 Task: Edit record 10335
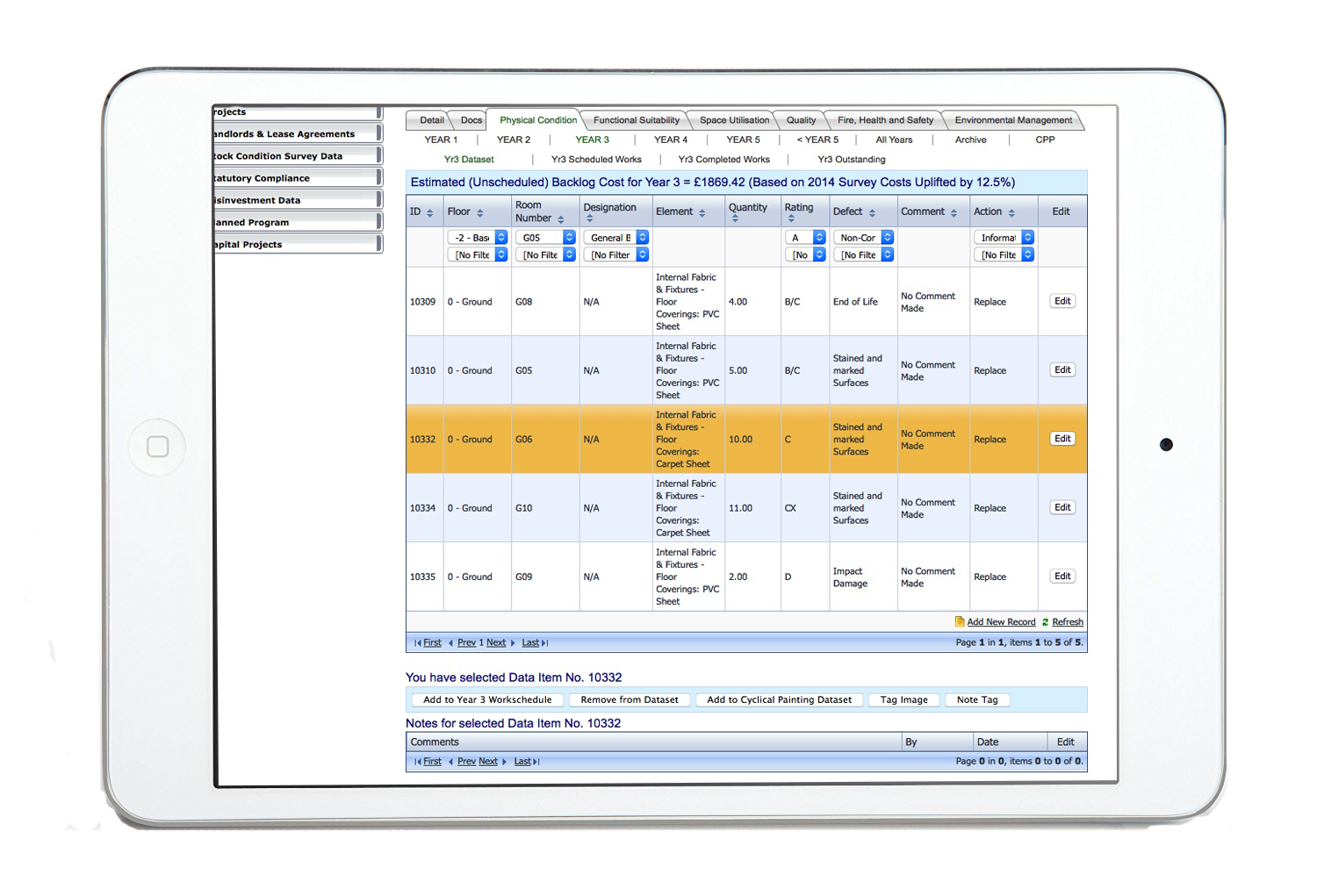click(1062, 577)
